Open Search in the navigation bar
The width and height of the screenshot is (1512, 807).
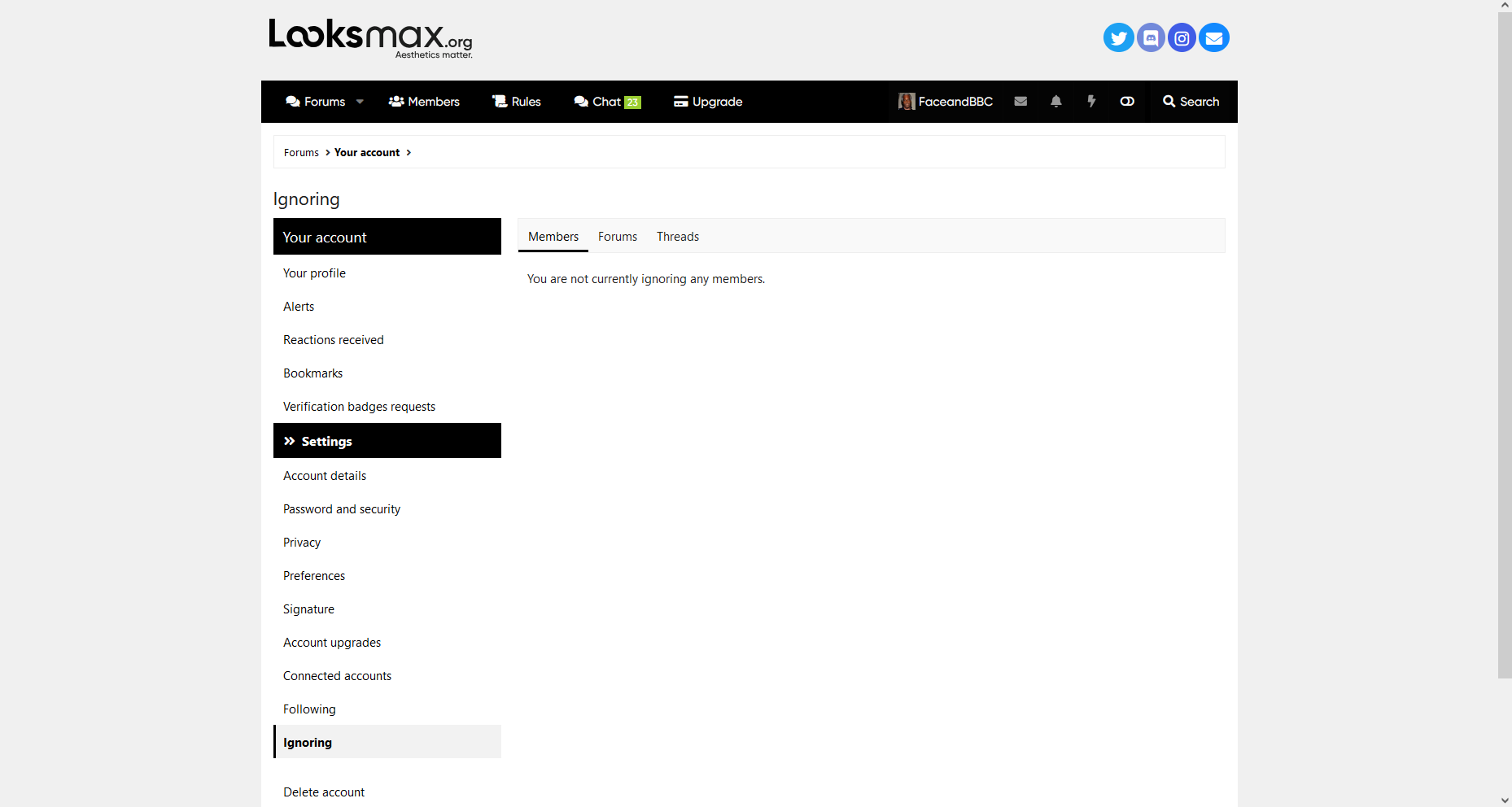(x=1191, y=102)
